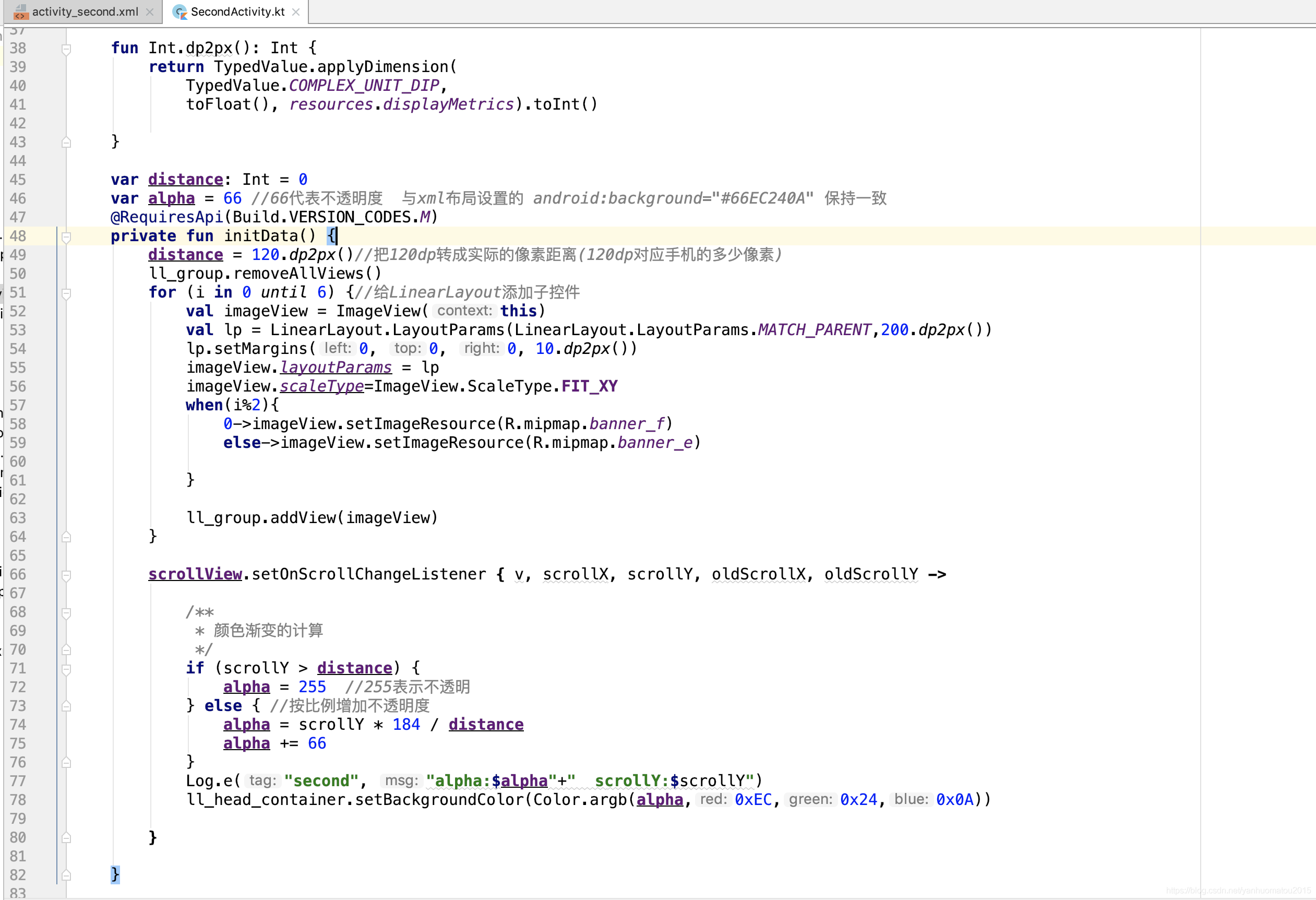Place cursor on initData function name

pyautogui.click(x=260, y=235)
